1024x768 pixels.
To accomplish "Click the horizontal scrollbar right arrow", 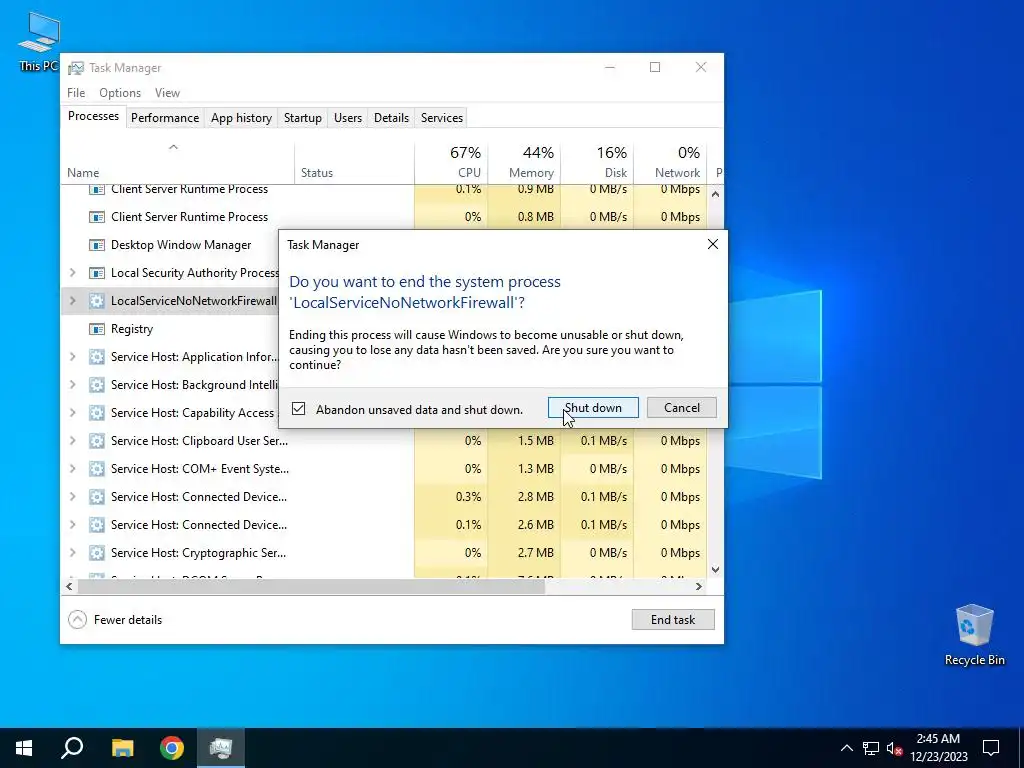I will (699, 586).
